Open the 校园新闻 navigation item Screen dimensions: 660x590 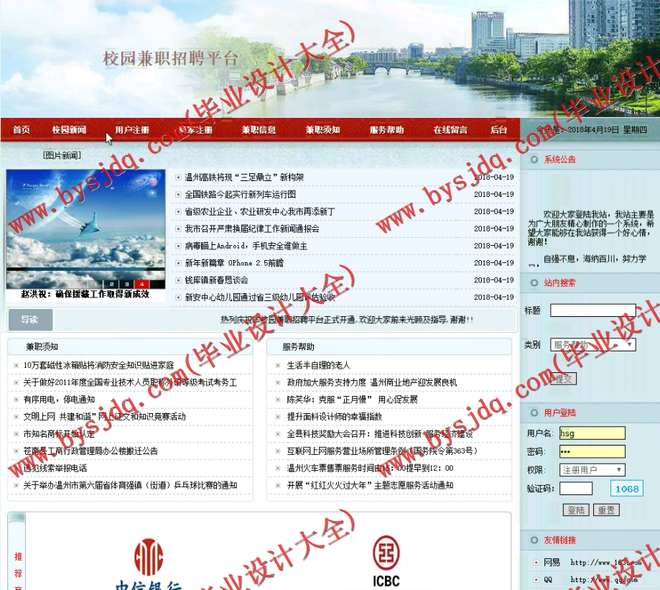point(69,130)
